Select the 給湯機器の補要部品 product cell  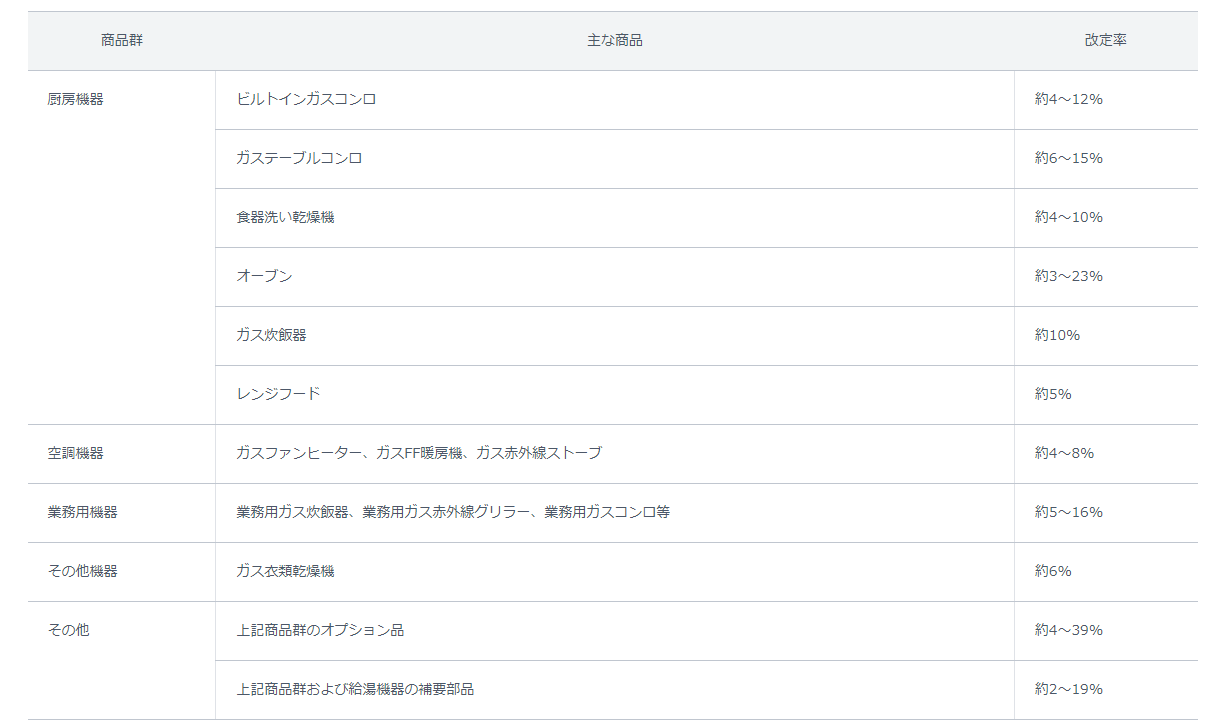(x=355, y=689)
